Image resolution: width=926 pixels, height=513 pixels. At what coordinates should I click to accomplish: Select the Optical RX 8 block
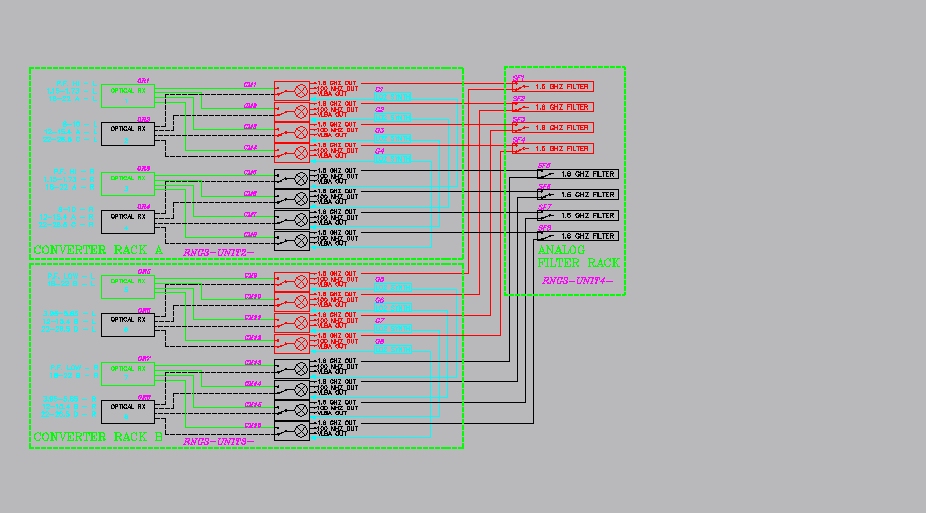[x=128, y=411]
